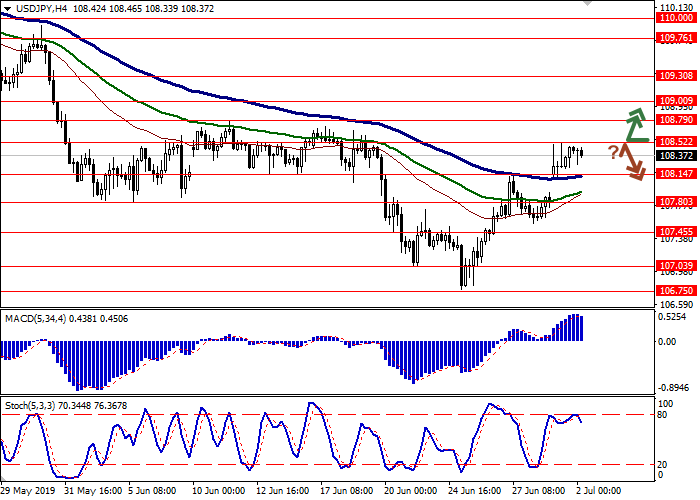Select the 108.147 support level label

(675, 174)
